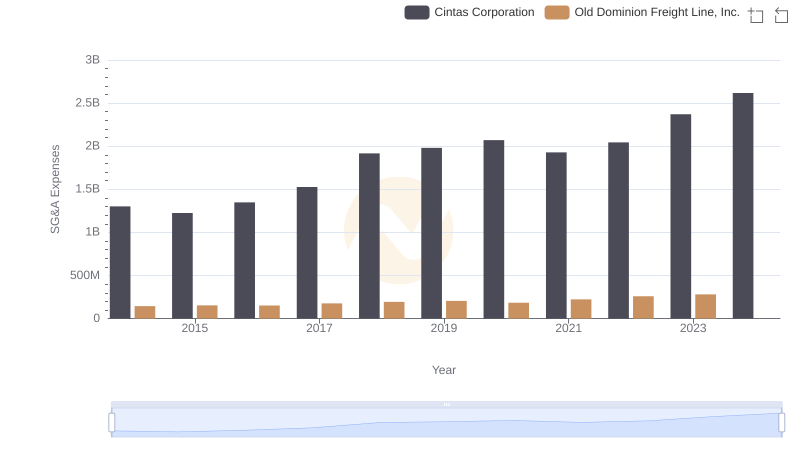Click the dark Cintas Corporation legend swatch
The image size is (800, 461).
coord(417,12)
